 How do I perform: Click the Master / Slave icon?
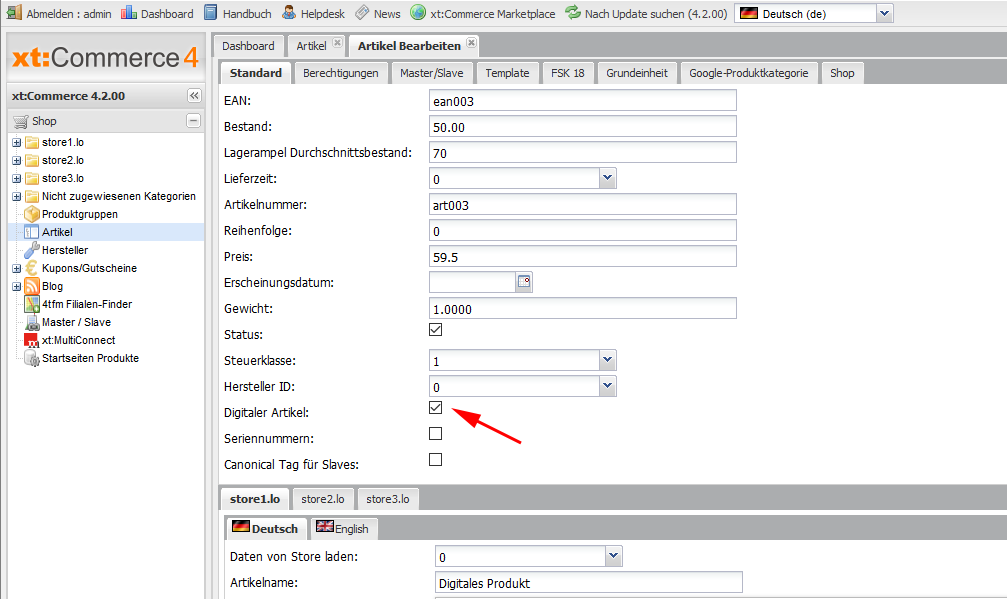[x=31, y=322]
